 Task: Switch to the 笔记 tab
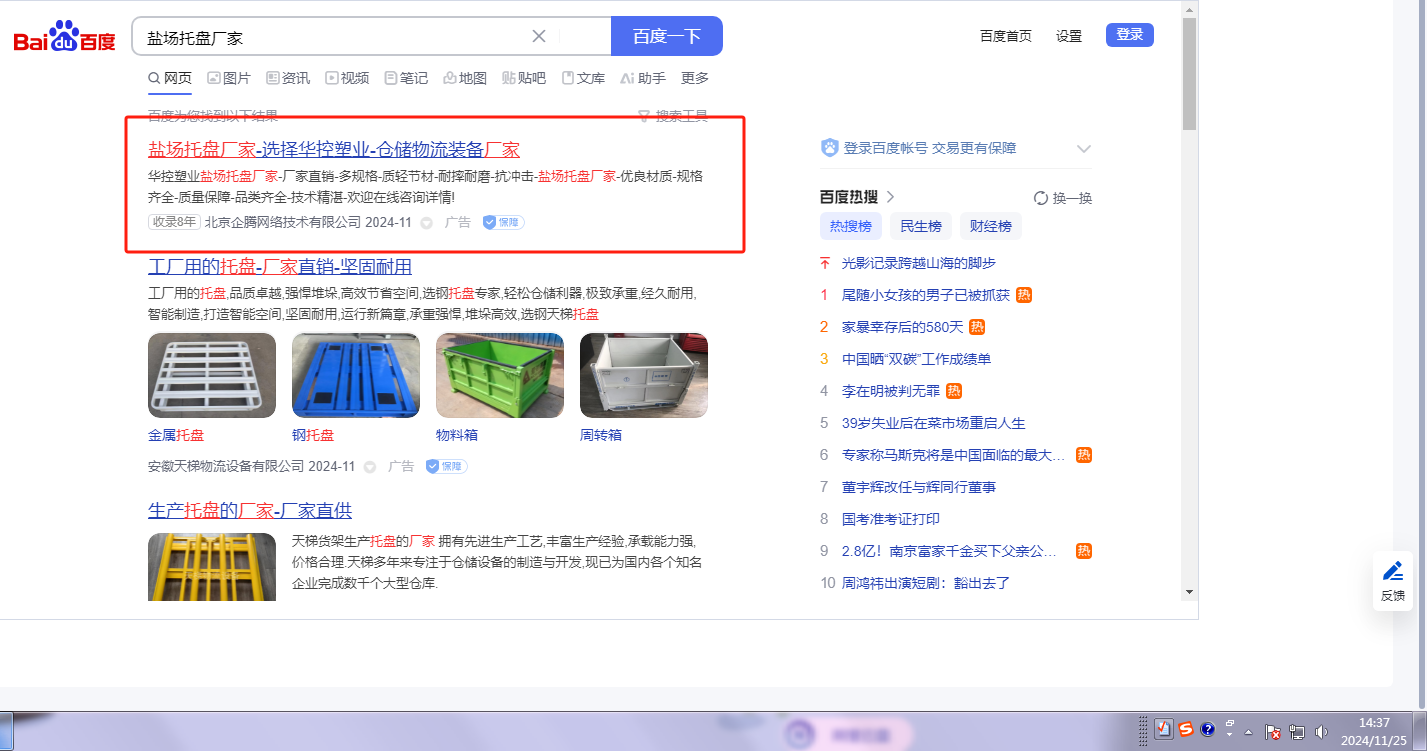406,78
